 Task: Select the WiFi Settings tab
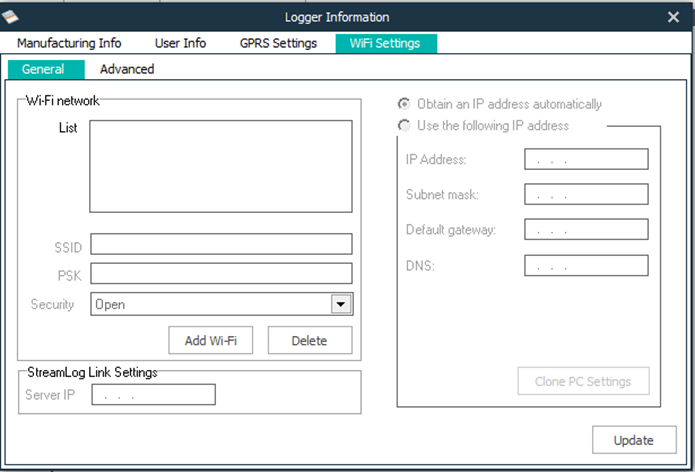pyautogui.click(x=385, y=43)
